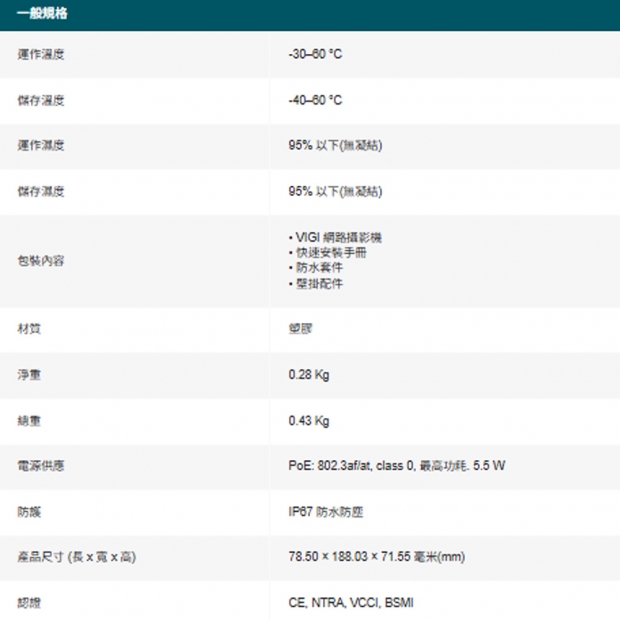Click the -40–60 °C storage temperature value

click(314, 100)
